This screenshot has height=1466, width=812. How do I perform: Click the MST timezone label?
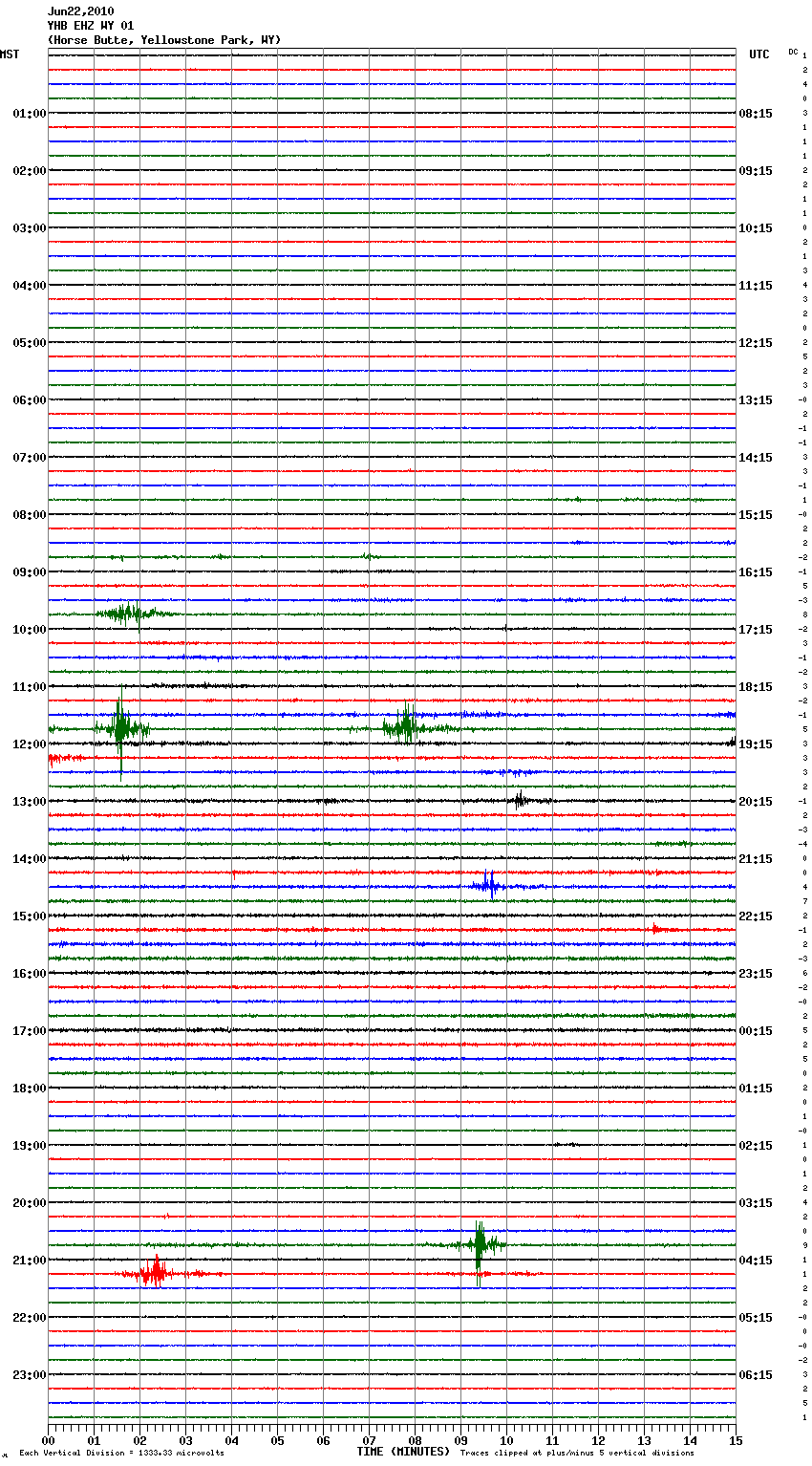pos(10,54)
